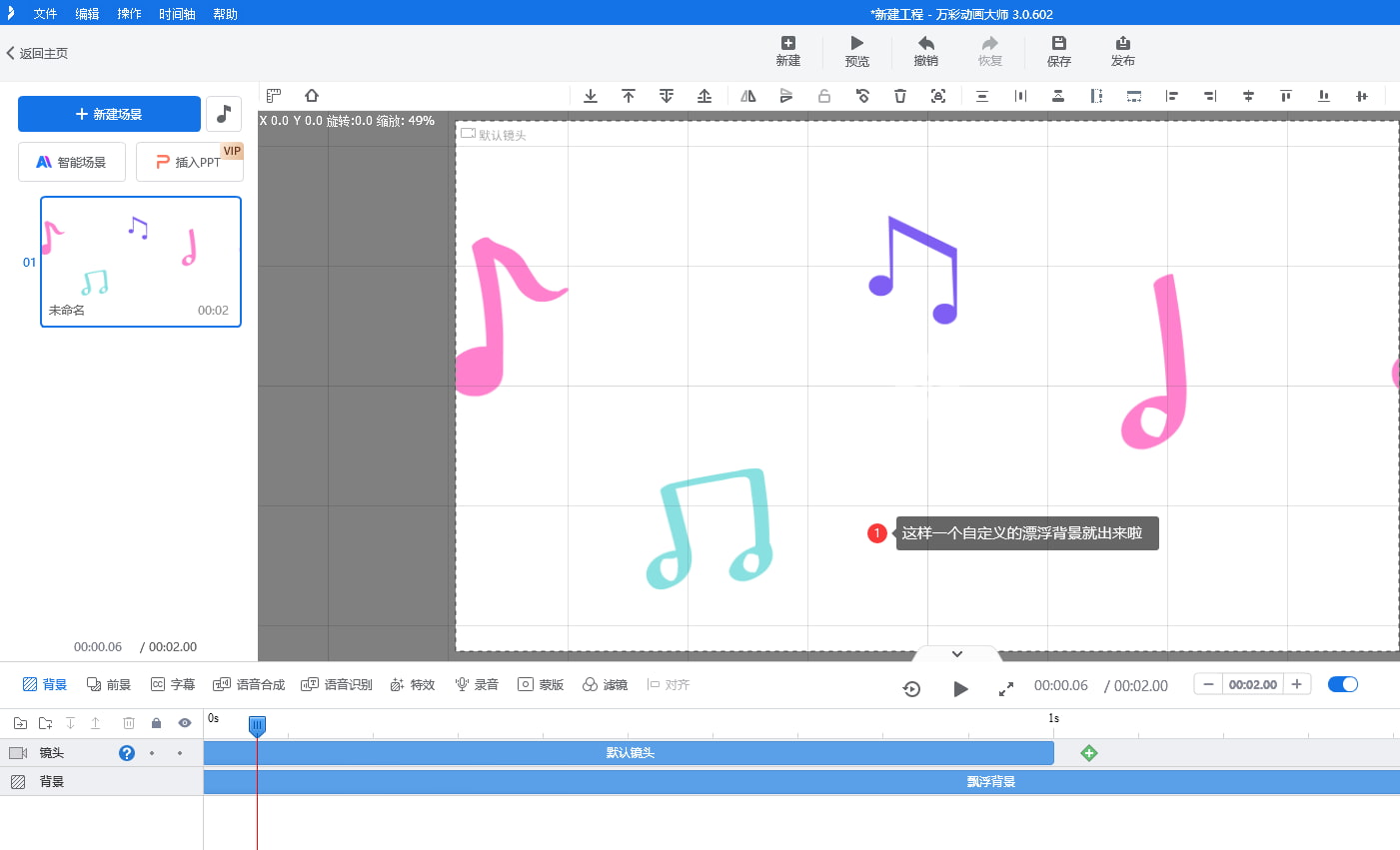Viewport: 1400px width, 850px height.
Task: Click the green add camera diamond
Action: coord(1089,753)
